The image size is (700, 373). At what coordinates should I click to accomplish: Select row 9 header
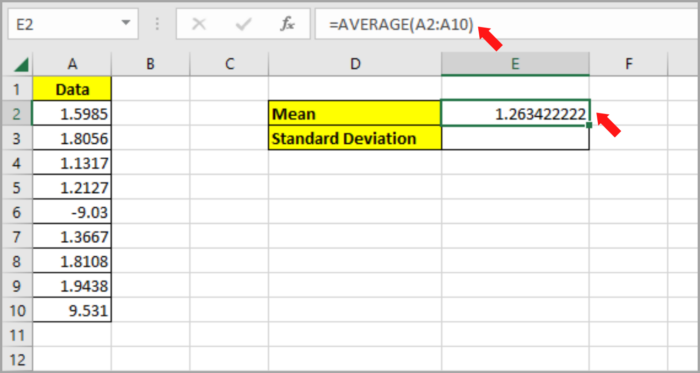point(17,286)
